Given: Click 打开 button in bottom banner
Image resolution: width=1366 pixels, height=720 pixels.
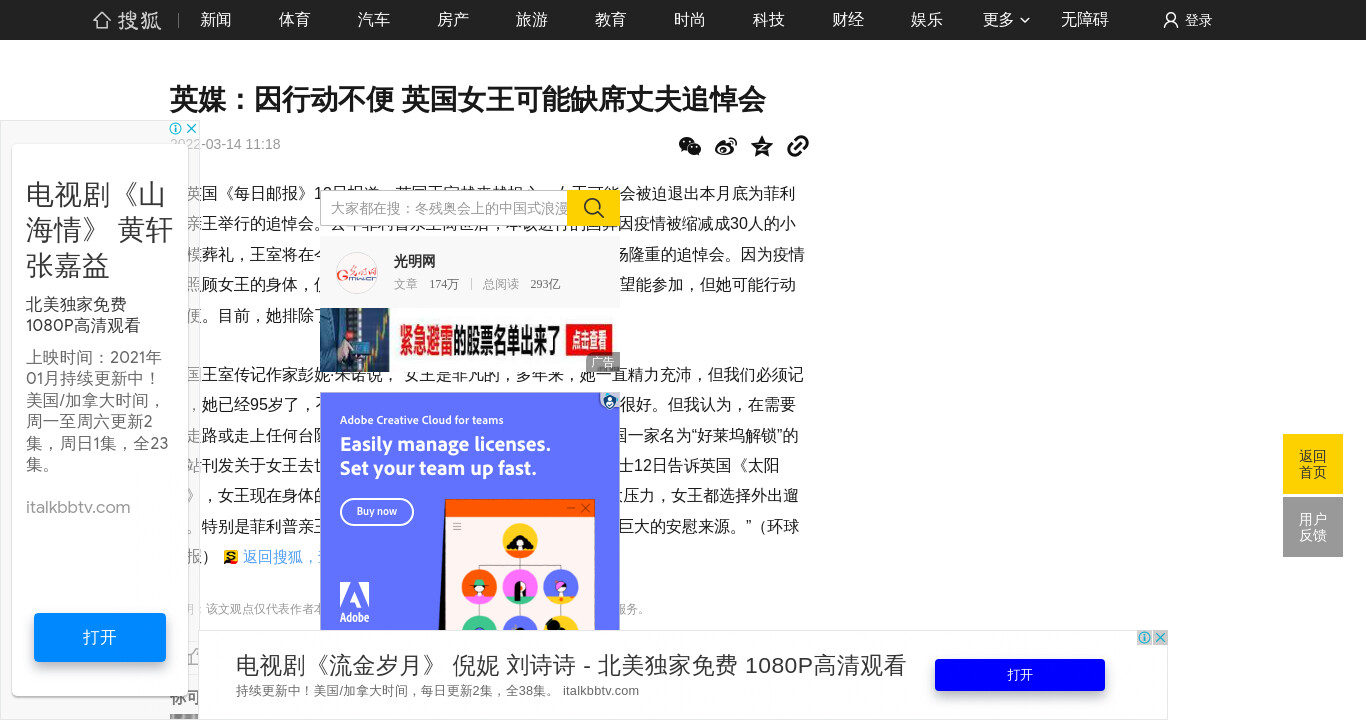Looking at the screenshot, I should [x=1020, y=675].
